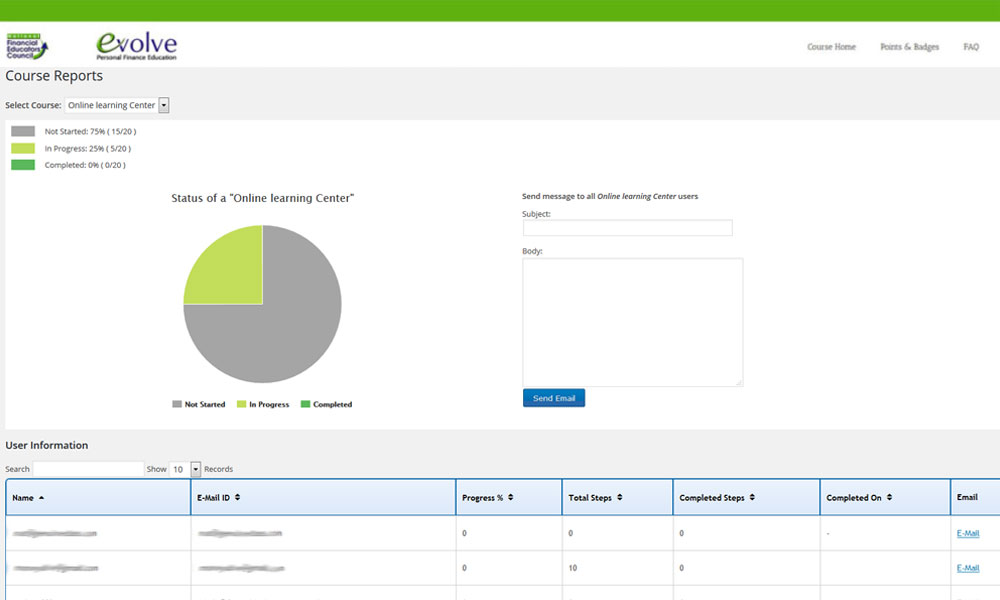Sort the table by Total Steps column
1000x600 pixels.
pyautogui.click(x=617, y=497)
